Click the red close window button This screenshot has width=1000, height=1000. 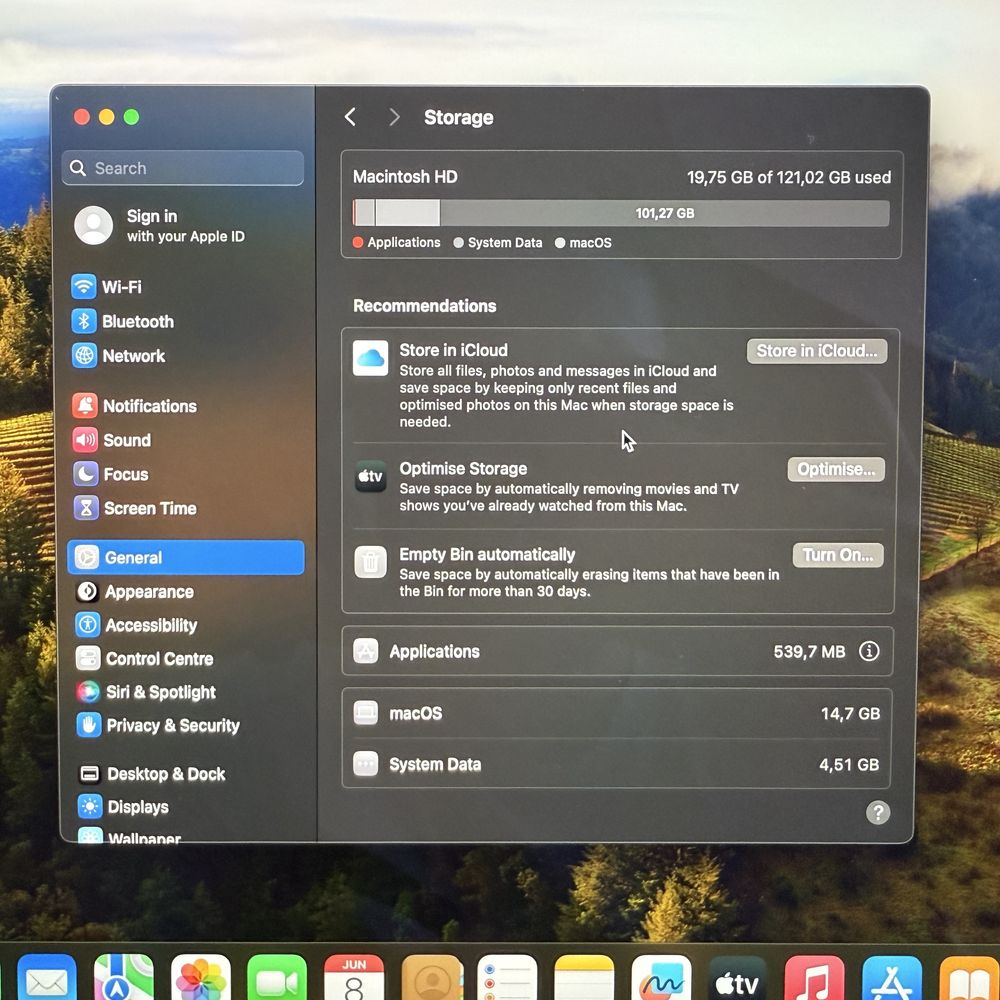[x=82, y=117]
